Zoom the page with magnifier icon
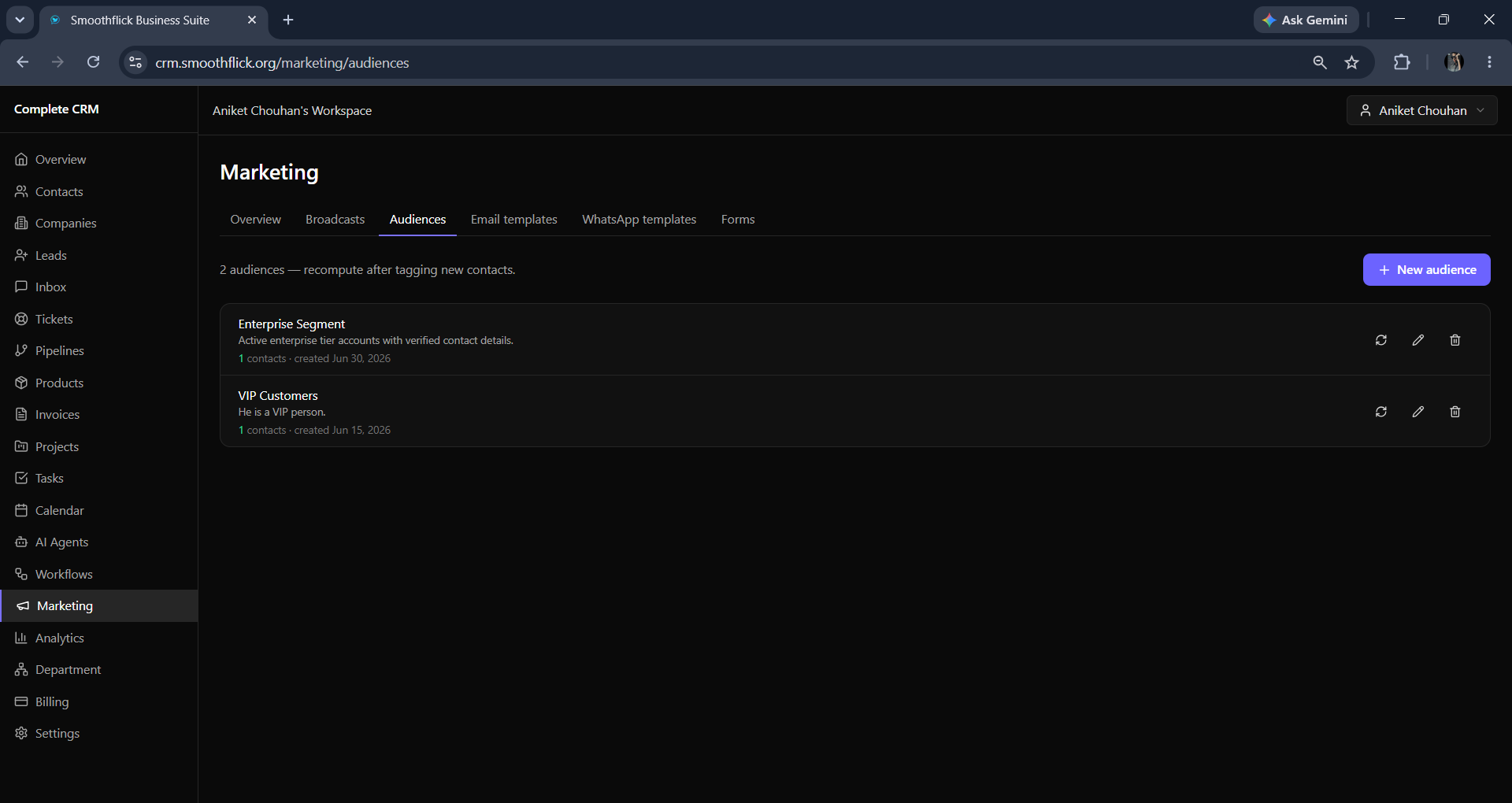 [1320, 62]
